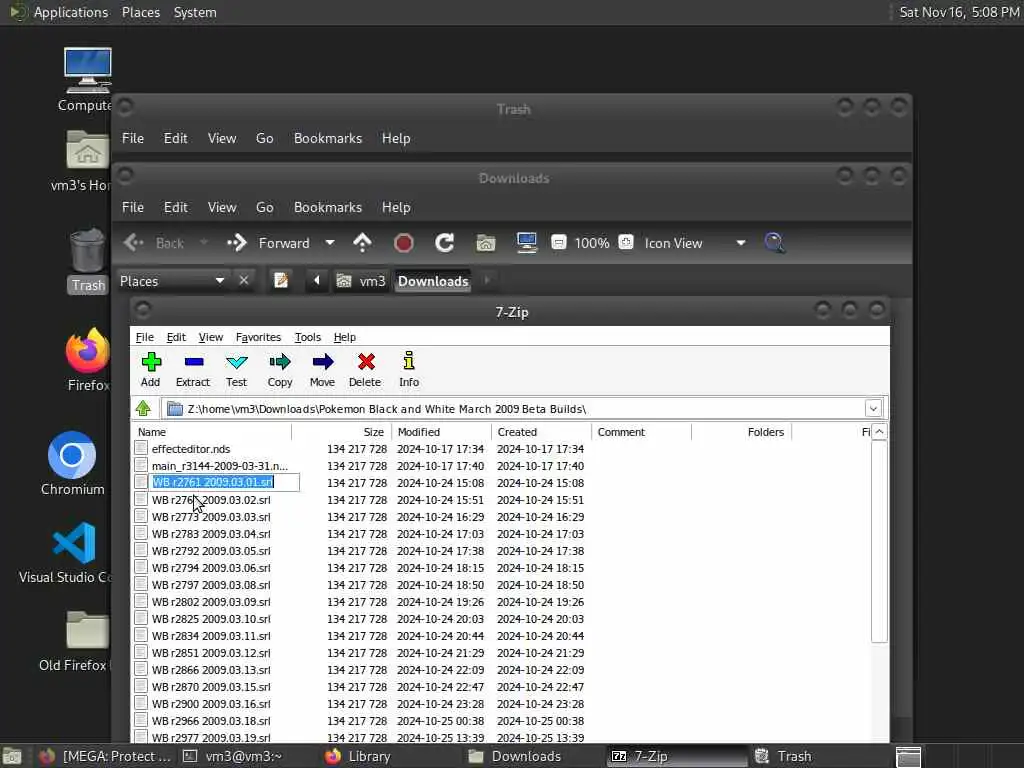This screenshot has width=1024, height=768.
Task: Open Firefox from the desktop
Action: 88,360
